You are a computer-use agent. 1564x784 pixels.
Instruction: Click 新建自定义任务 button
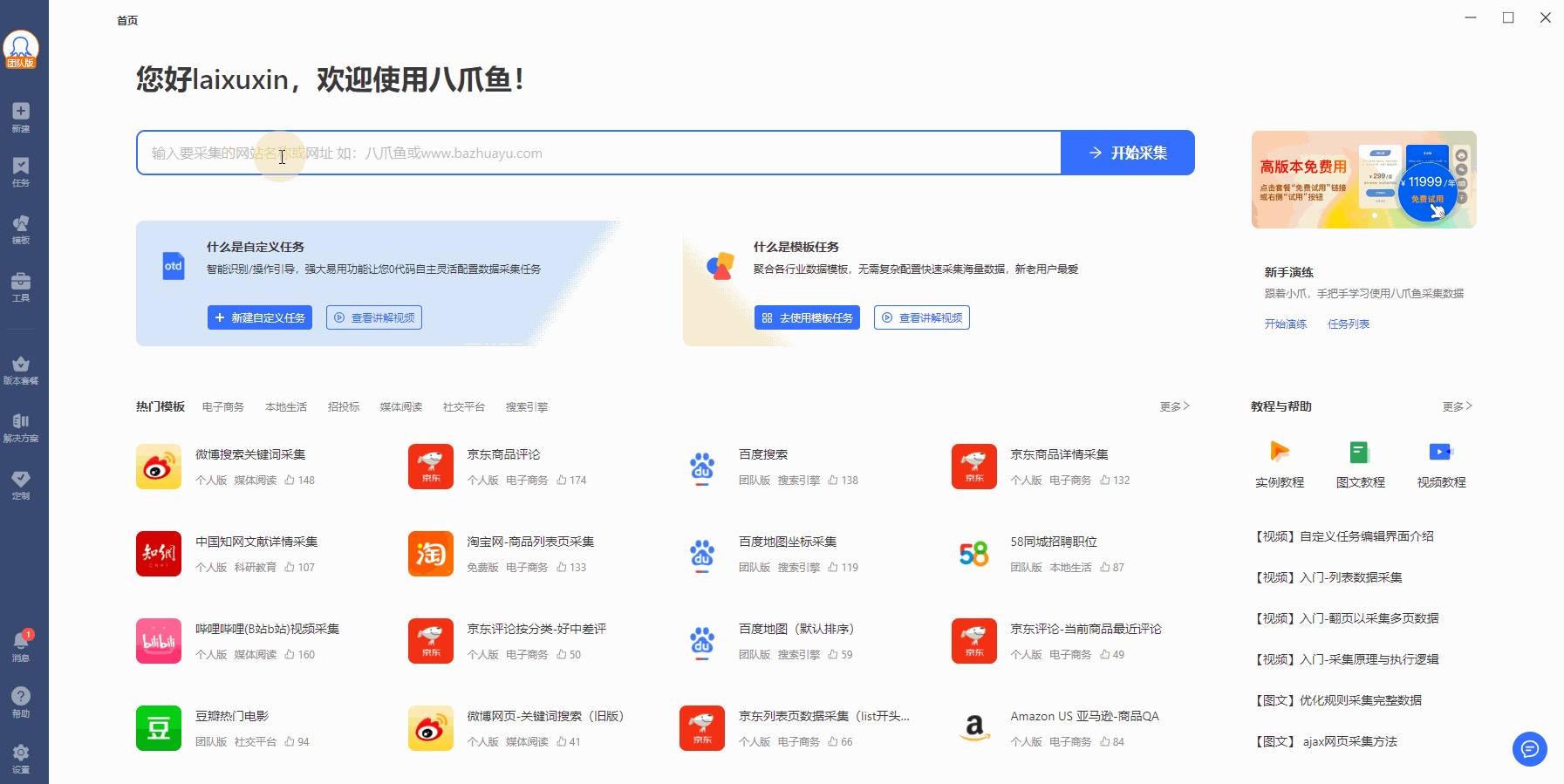[260, 317]
